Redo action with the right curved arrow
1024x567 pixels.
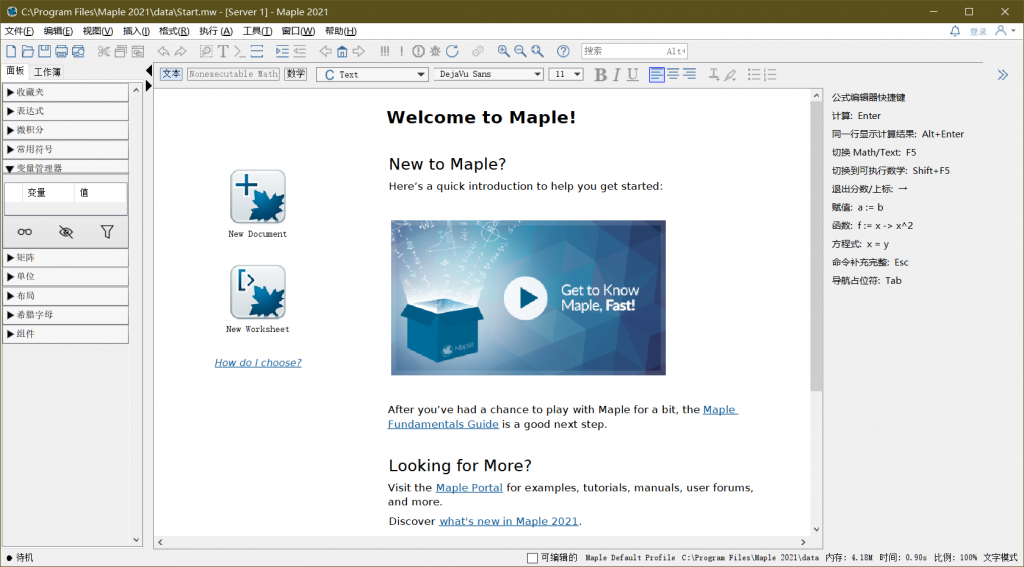click(181, 51)
